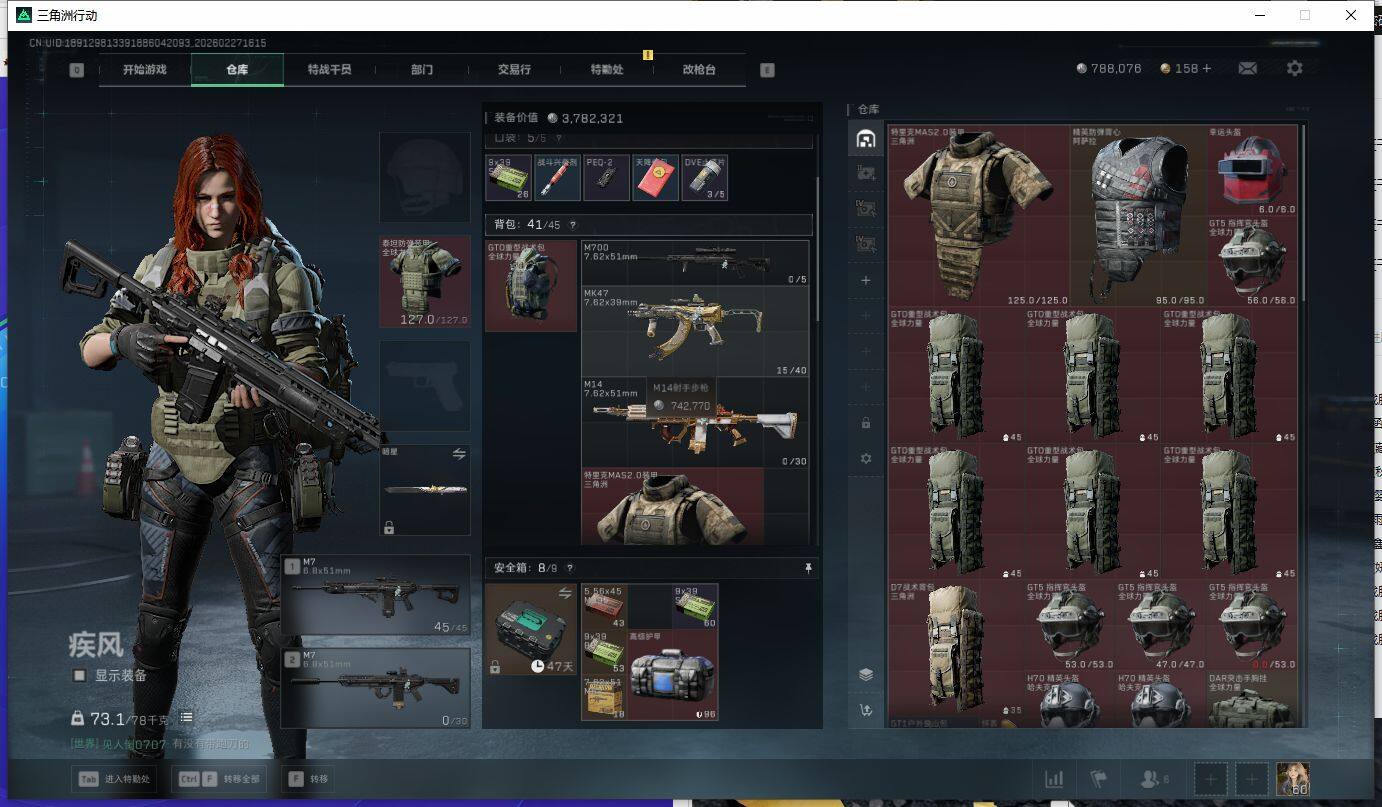Select the red envelope item in pocket
This screenshot has height=807, width=1382.
655,178
